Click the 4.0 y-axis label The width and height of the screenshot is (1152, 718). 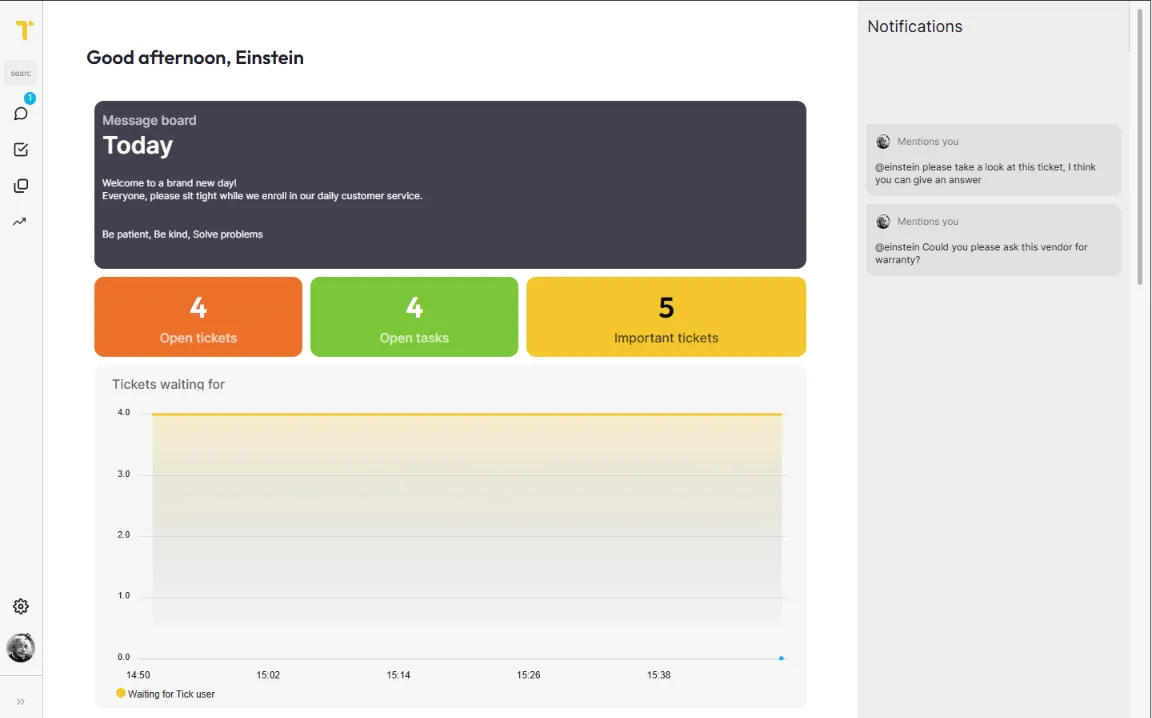[x=123, y=412]
